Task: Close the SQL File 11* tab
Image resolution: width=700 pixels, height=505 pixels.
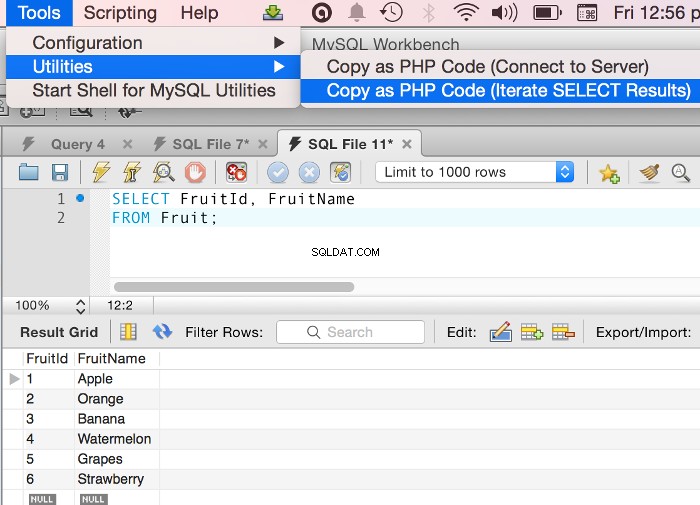Action: coord(407,144)
